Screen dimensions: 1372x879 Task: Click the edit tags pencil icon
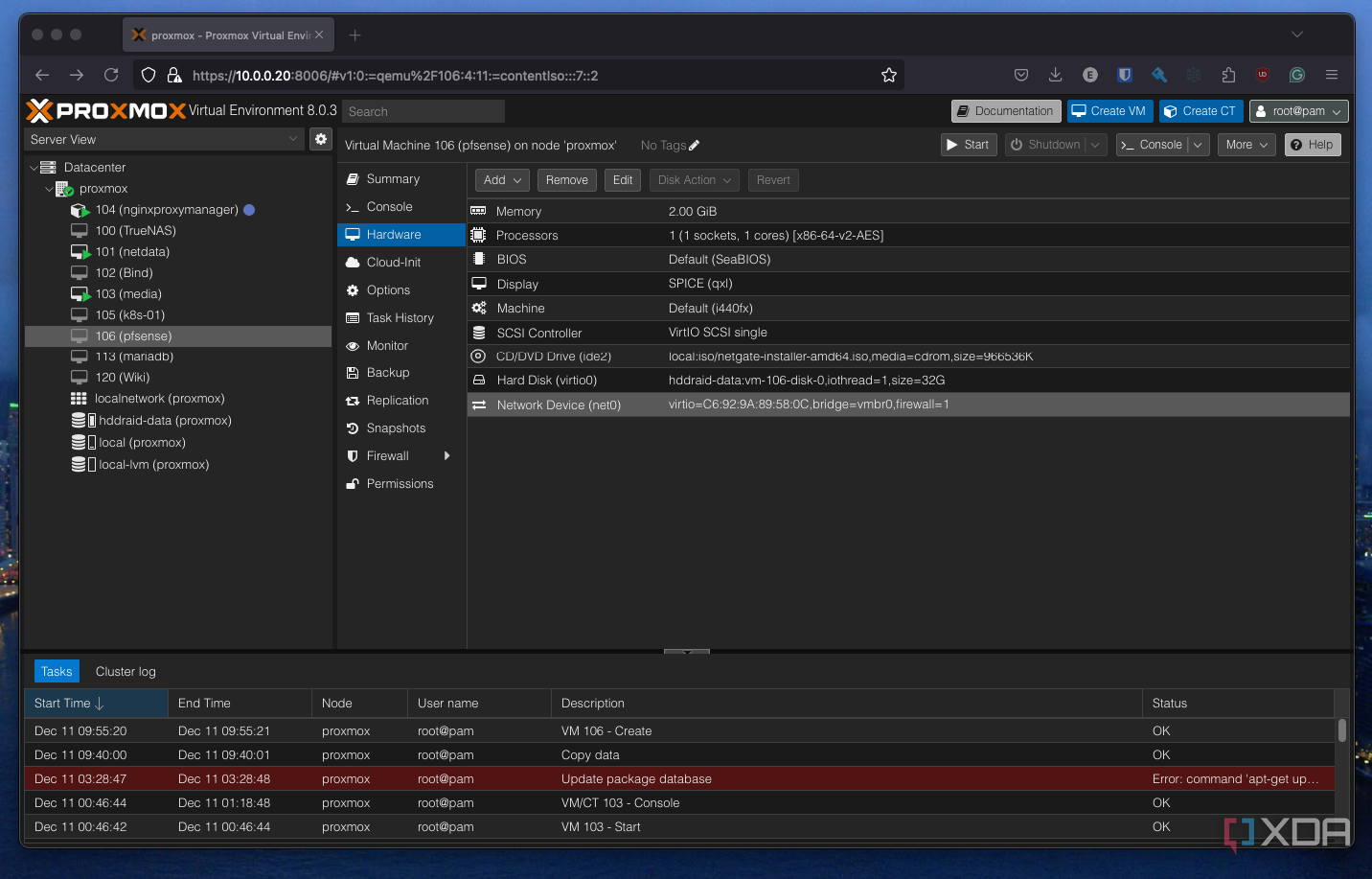pos(695,146)
